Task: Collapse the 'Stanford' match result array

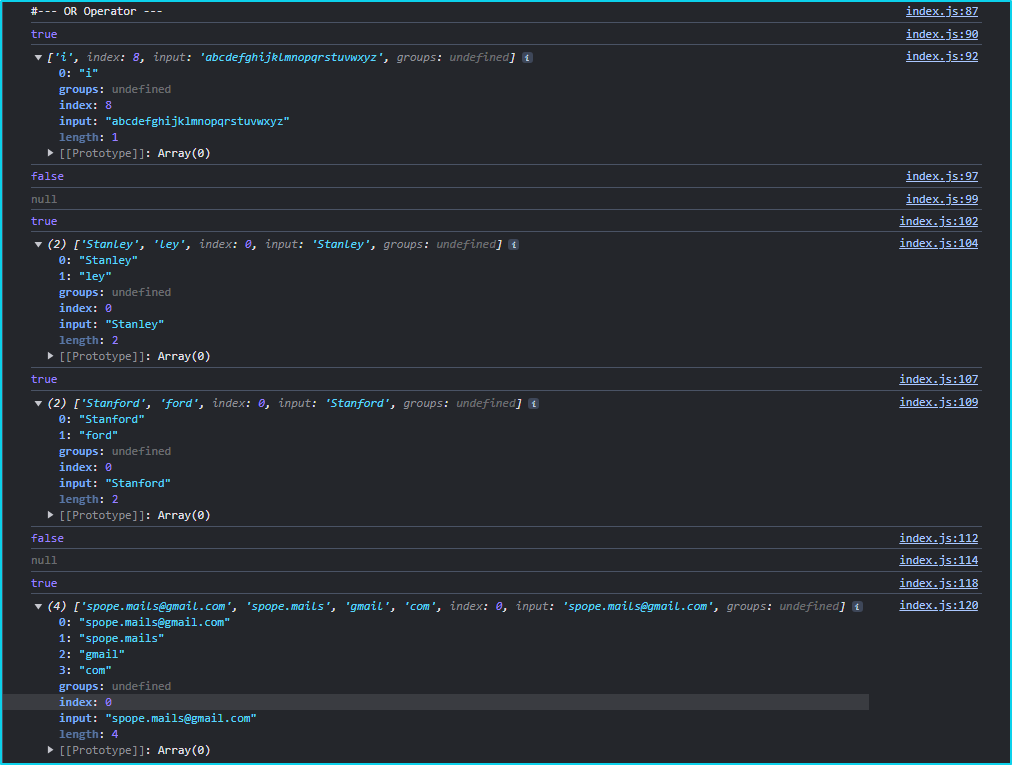Action: click(x=38, y=403)
